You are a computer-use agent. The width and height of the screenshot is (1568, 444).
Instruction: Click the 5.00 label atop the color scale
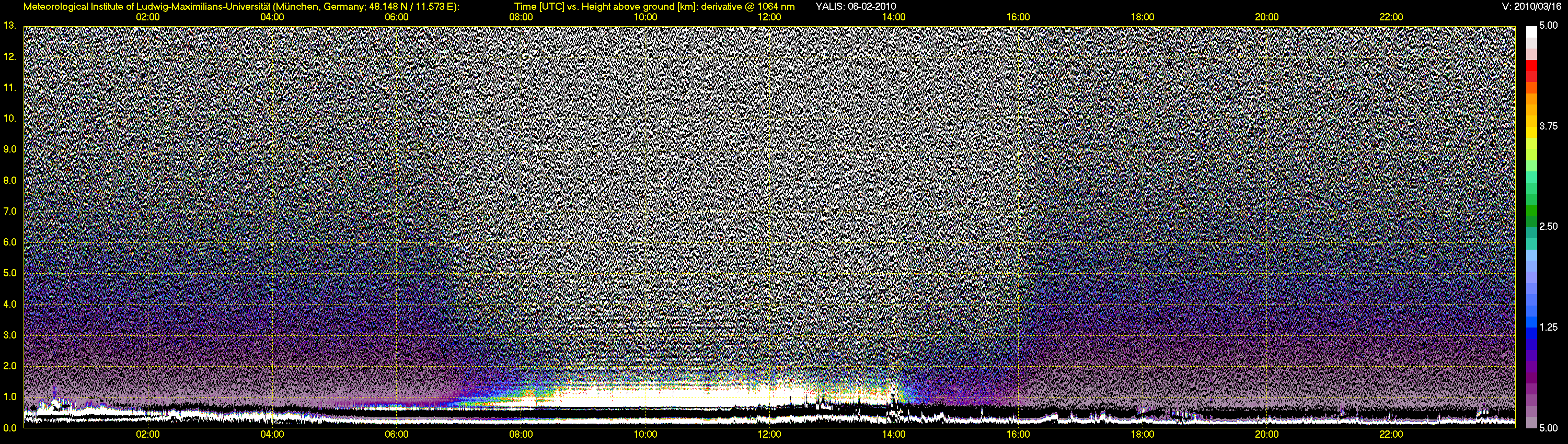coord(1549,26)
